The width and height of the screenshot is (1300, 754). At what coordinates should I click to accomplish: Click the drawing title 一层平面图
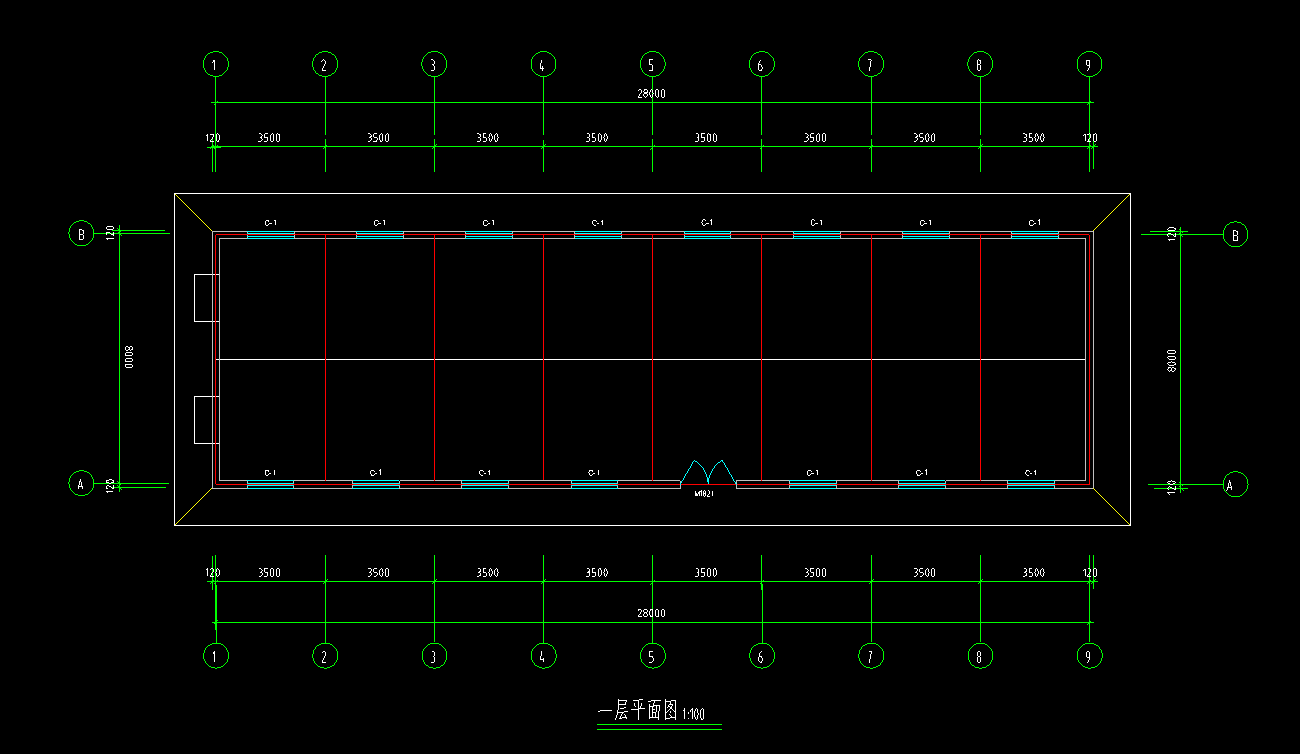638,711
